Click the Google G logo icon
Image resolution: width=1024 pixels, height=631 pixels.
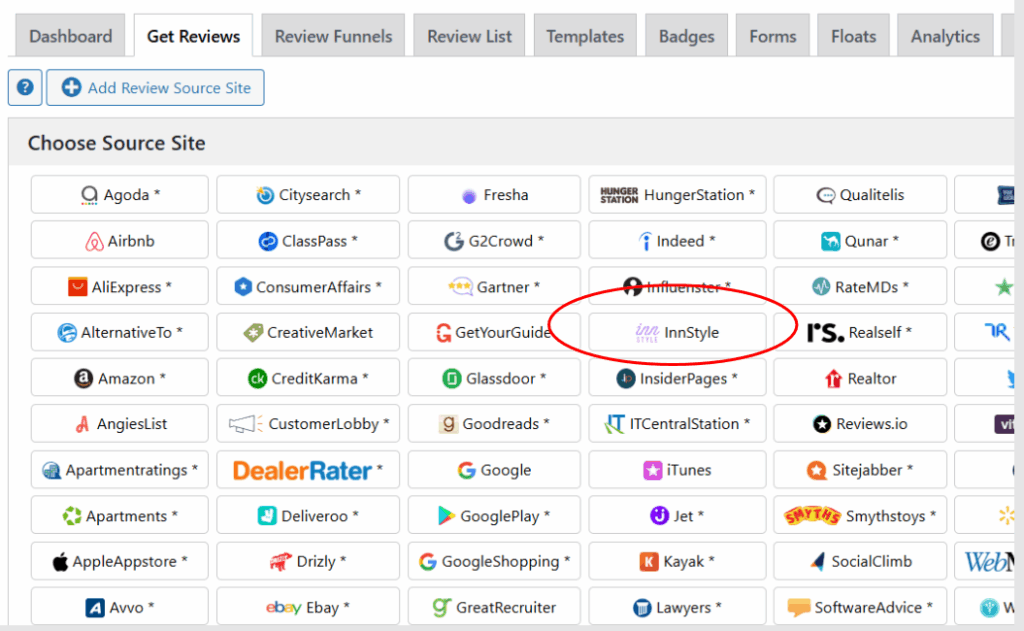(466, 470)
